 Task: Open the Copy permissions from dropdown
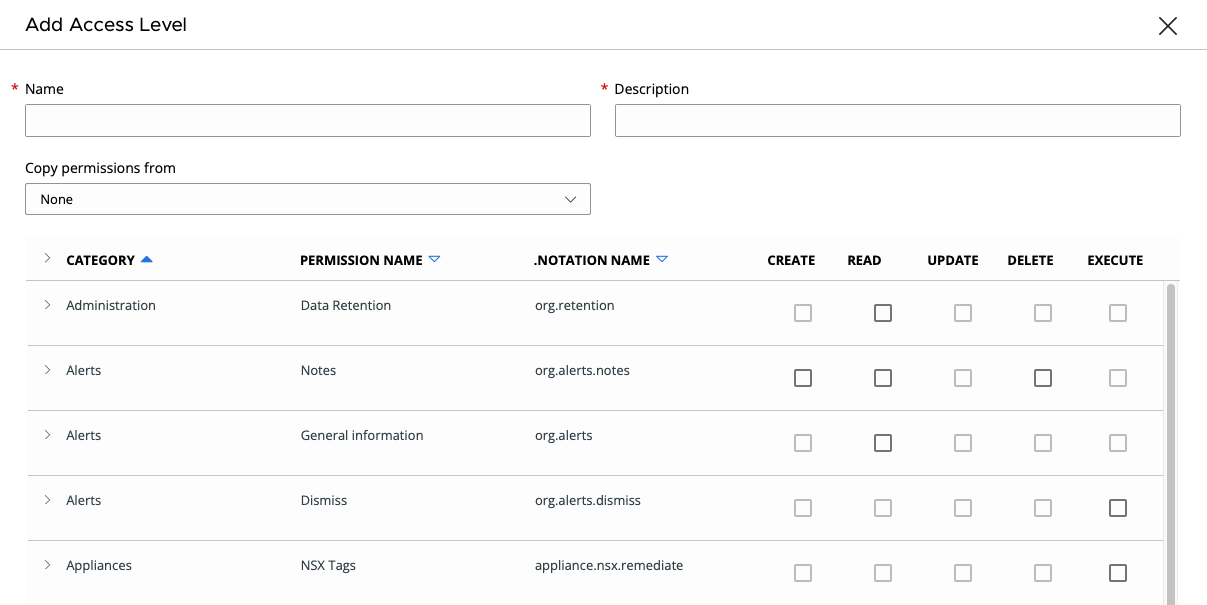(x=308, y=199)
